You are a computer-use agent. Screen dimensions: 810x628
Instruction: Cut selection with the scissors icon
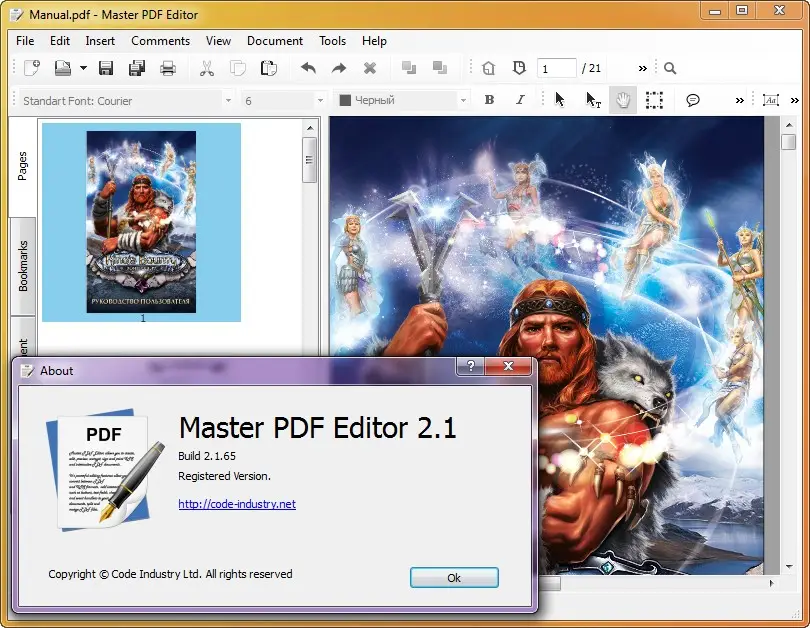pos(207,68)
